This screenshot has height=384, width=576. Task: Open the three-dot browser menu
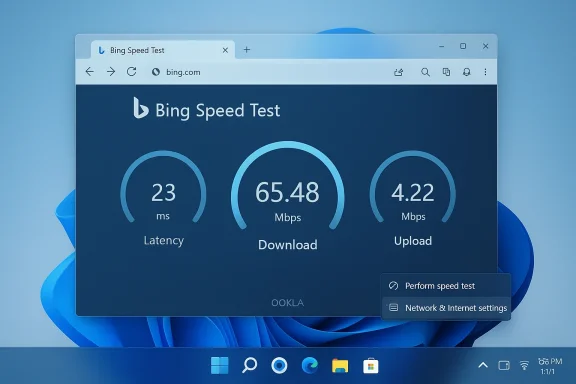(x=485, y=72)
